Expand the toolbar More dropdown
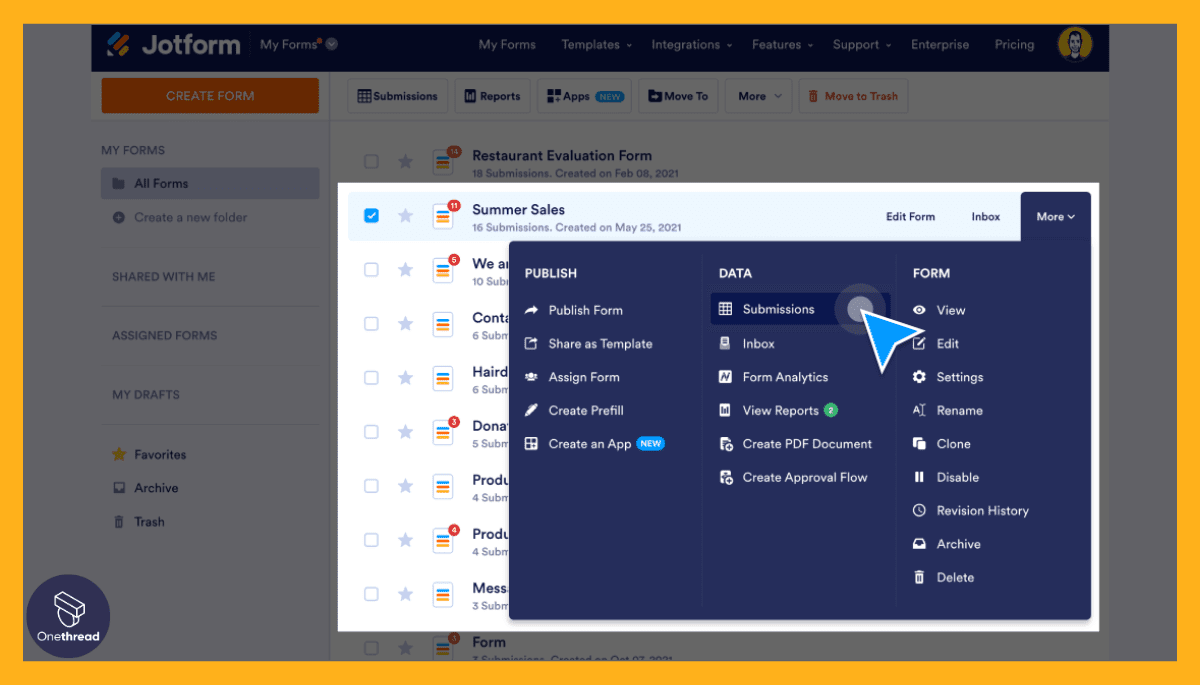Viewport: 1200px width, 685px height. 758,96
